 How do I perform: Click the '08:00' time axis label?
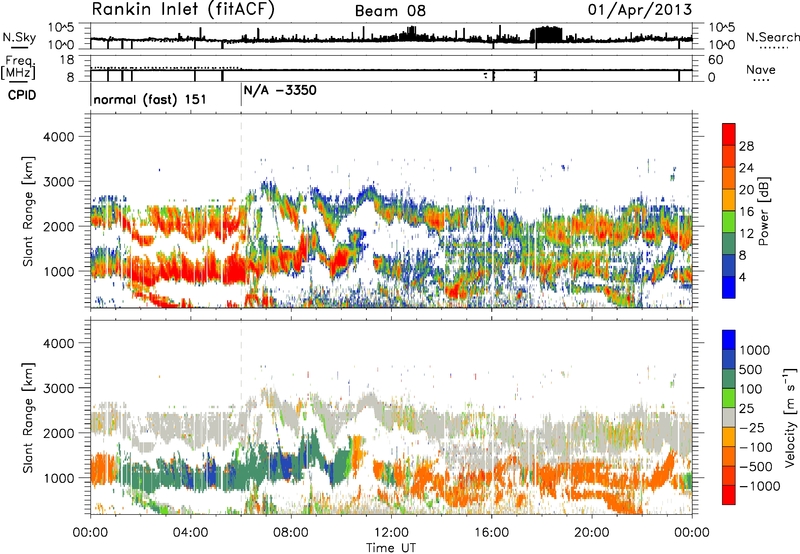[290, 533]
